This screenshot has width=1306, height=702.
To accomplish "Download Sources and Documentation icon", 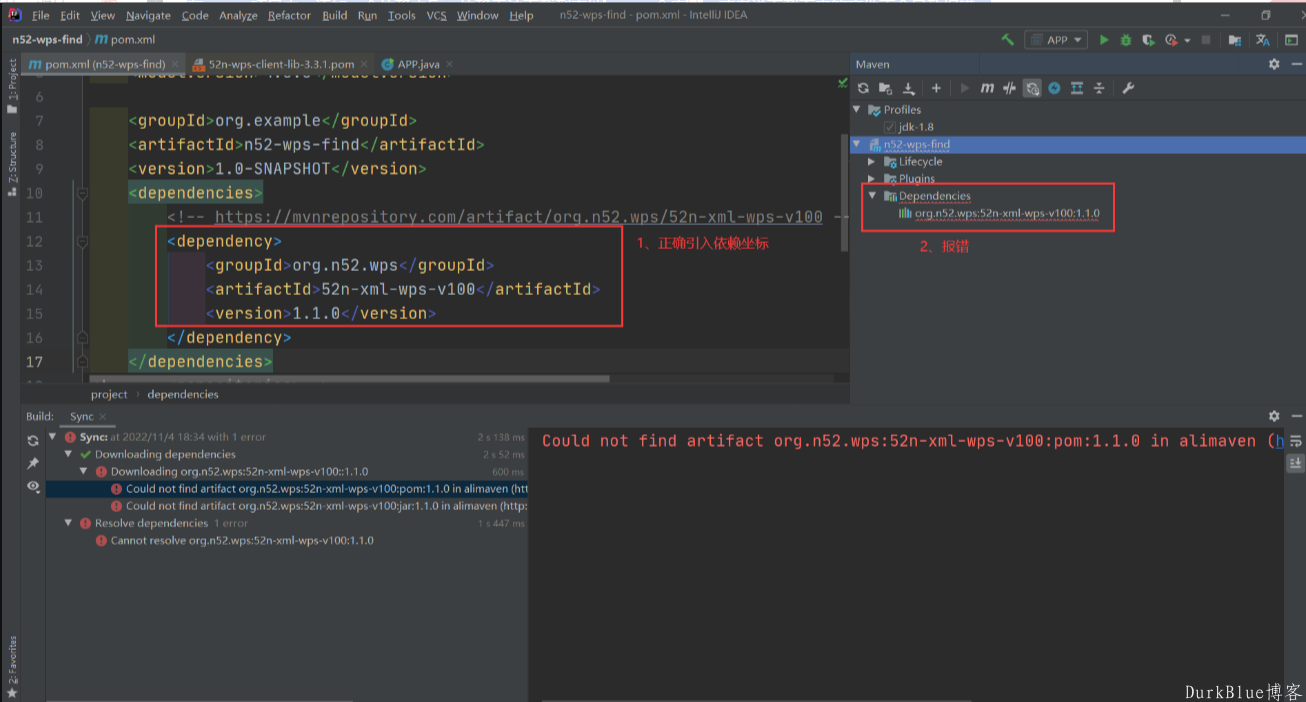I will click(x=909, y=88).
